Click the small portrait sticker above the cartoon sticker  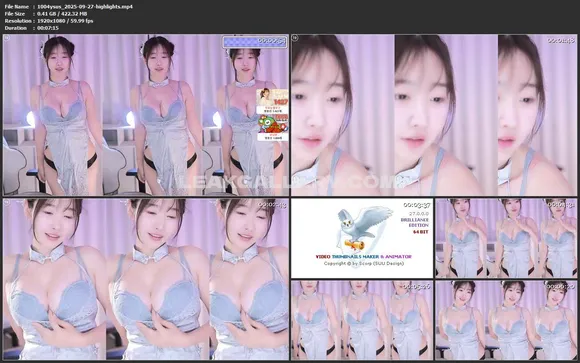tap(272, 98)
